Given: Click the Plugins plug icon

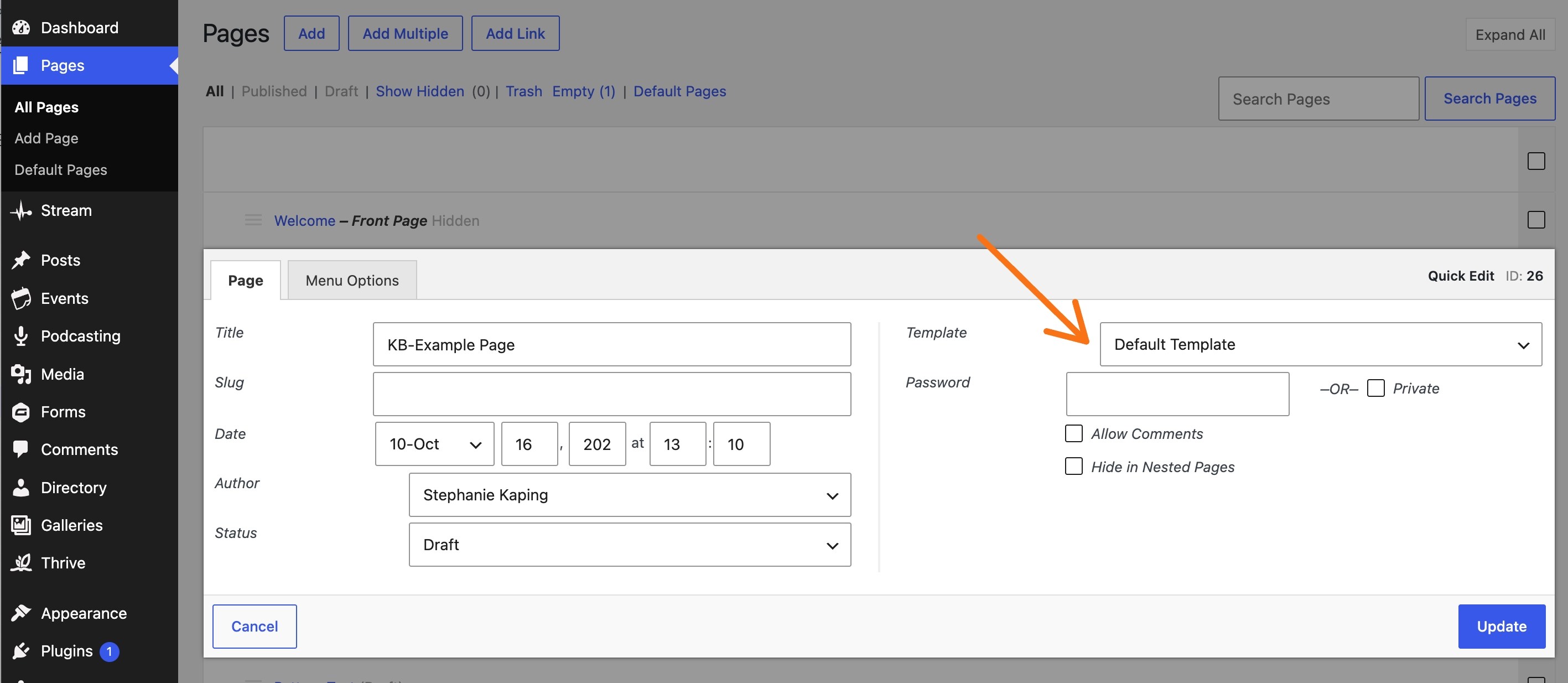Looking at the screenshot, I should (22, 651).
